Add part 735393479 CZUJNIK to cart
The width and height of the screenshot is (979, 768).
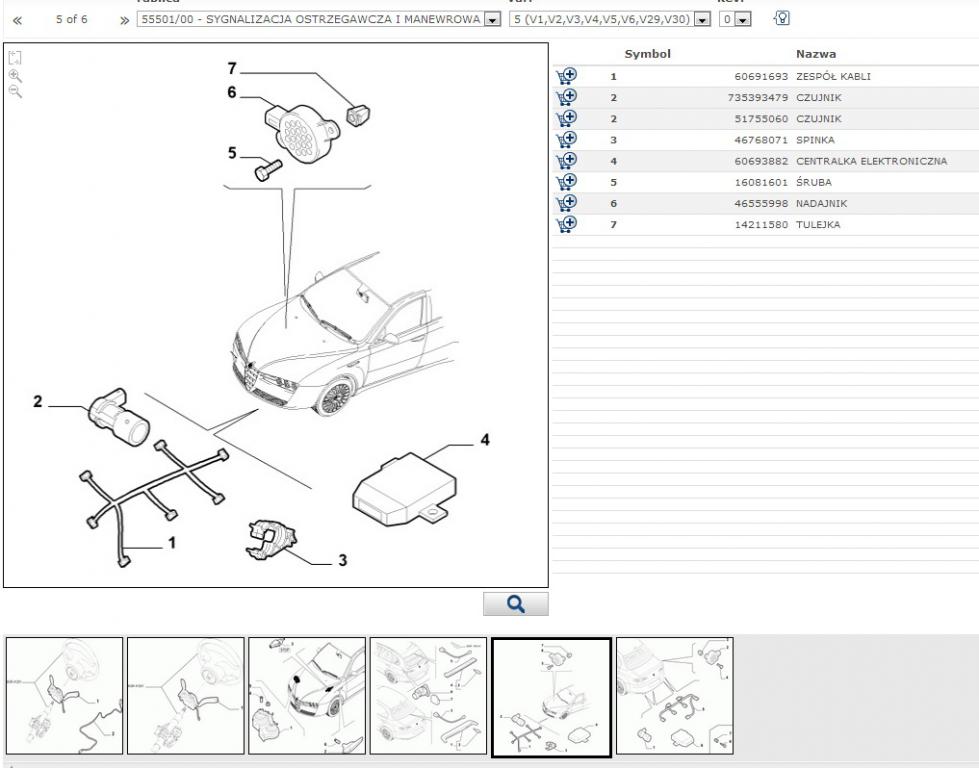click(x=566, y=97)
